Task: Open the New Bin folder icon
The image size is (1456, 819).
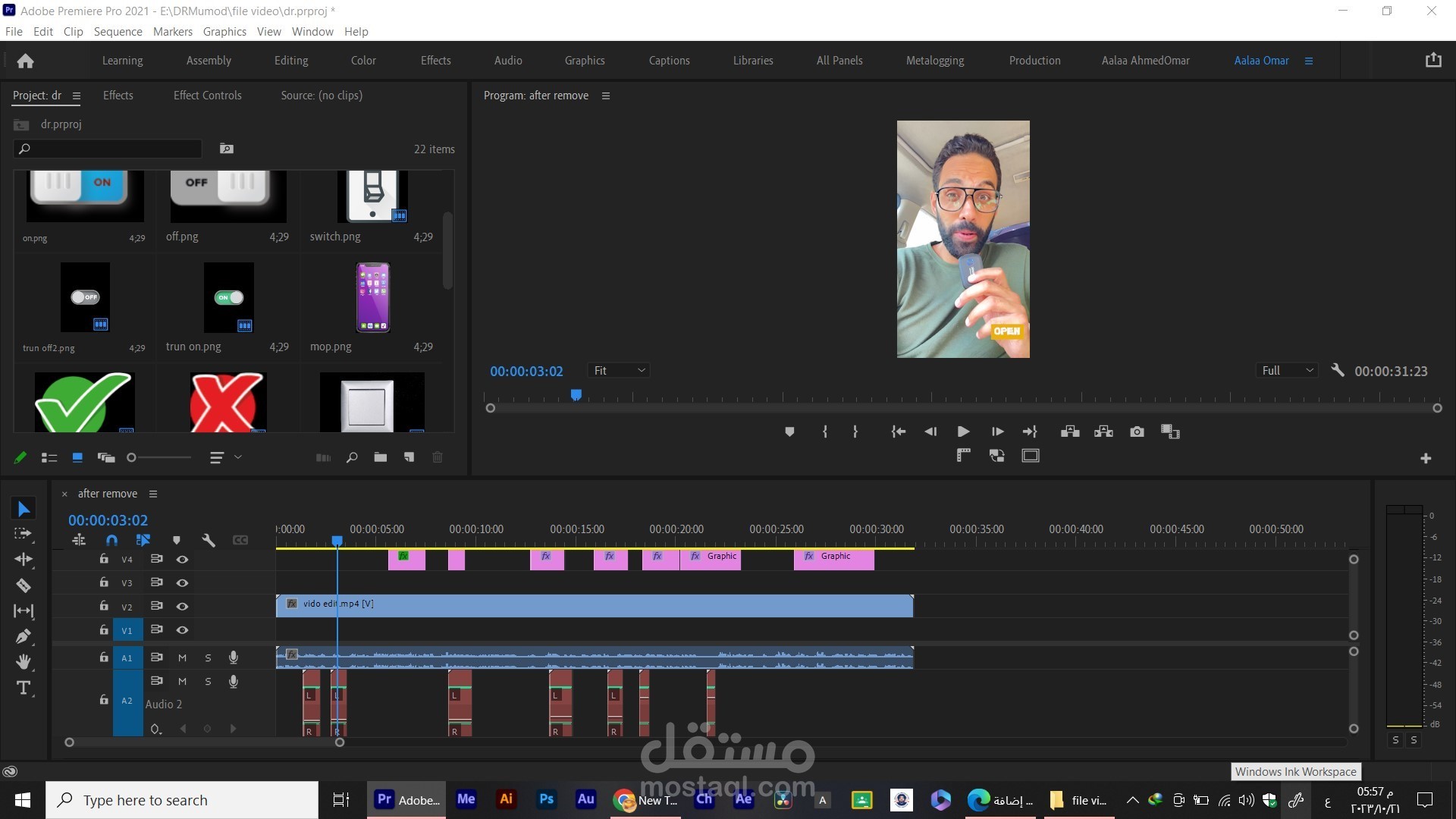Action: [381, 457]
